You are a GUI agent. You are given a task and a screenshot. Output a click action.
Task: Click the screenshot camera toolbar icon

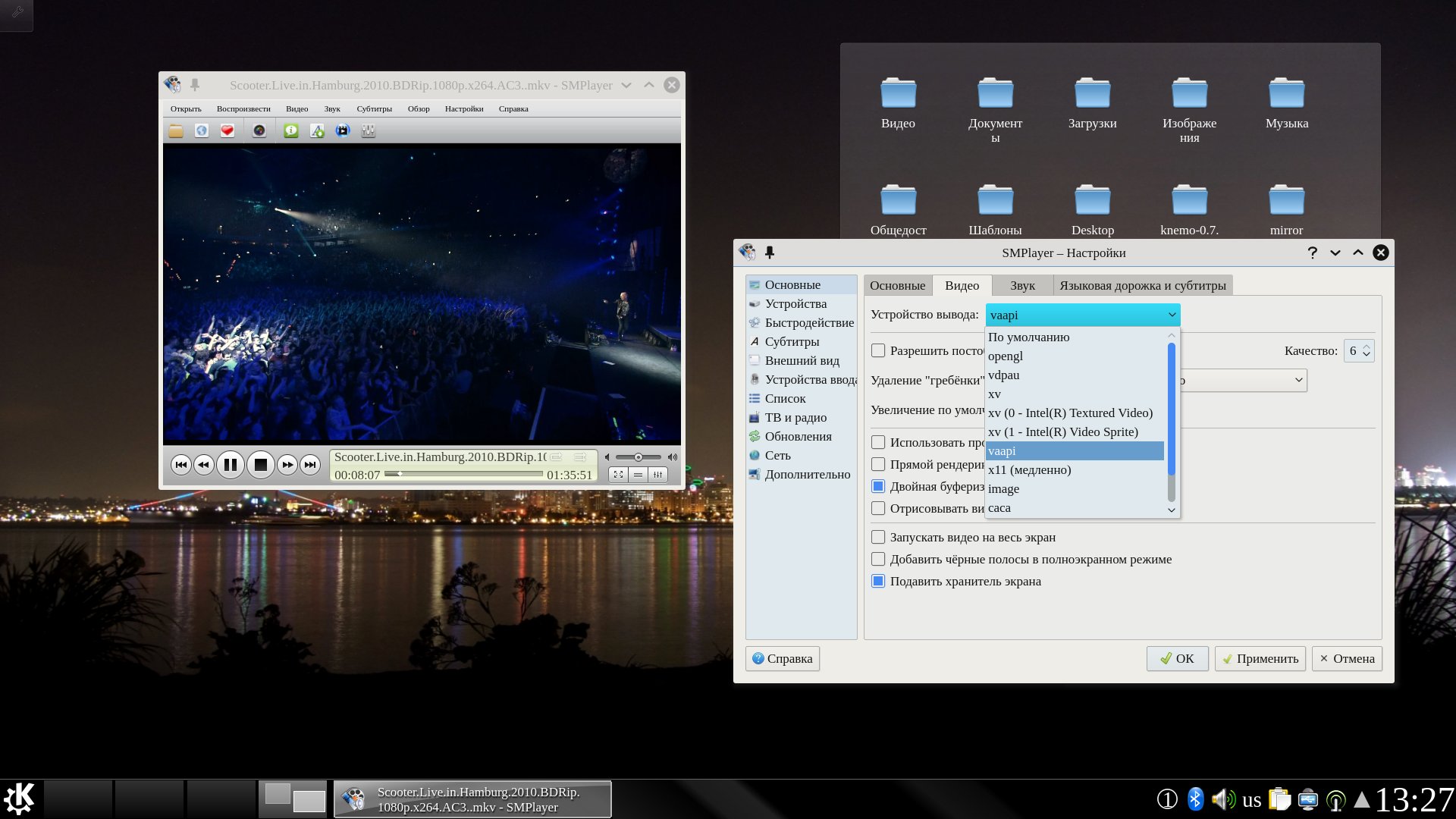click(259, 131)
